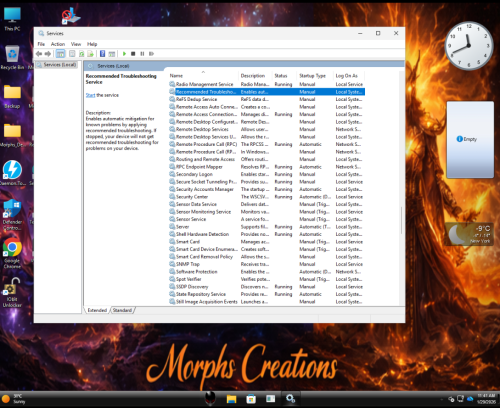Select the Software Protection row
Screen dimensions: 500x408
click(267, 272)
